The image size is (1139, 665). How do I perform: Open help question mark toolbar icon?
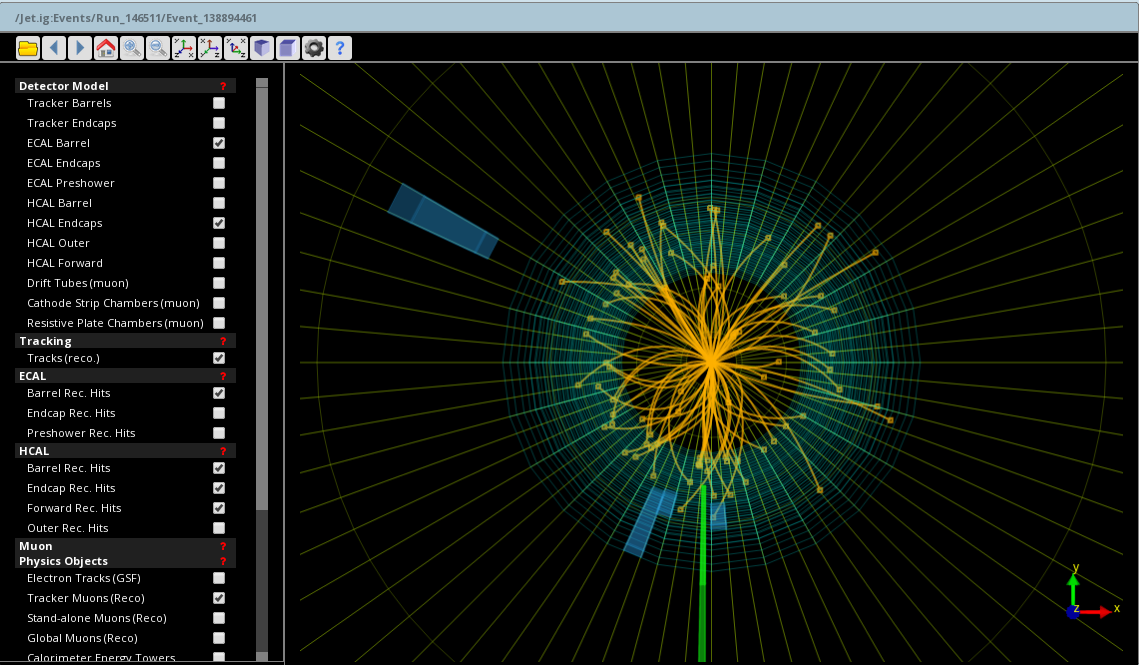tap(340, 48)
